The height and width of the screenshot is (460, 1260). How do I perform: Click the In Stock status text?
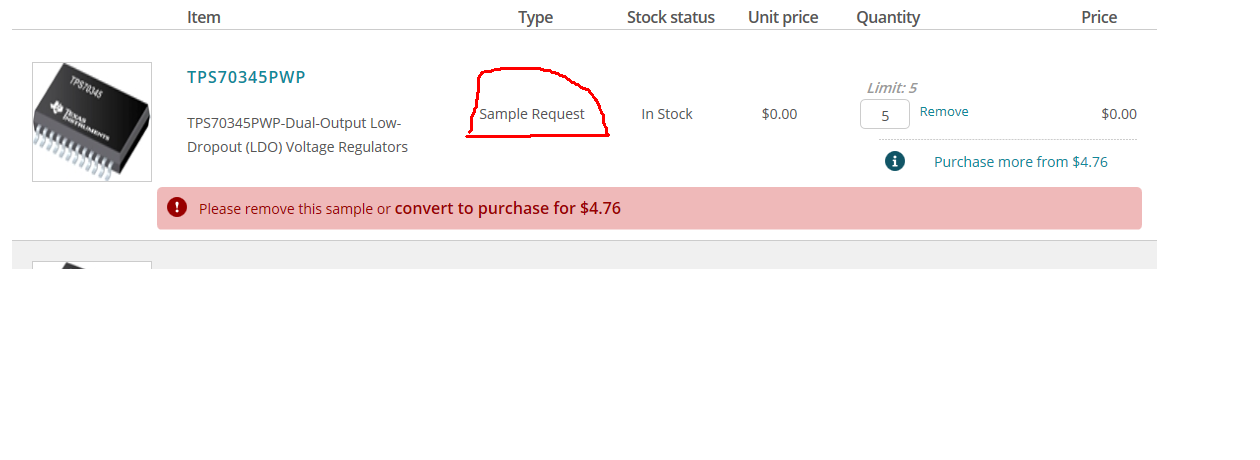point(667,114)
